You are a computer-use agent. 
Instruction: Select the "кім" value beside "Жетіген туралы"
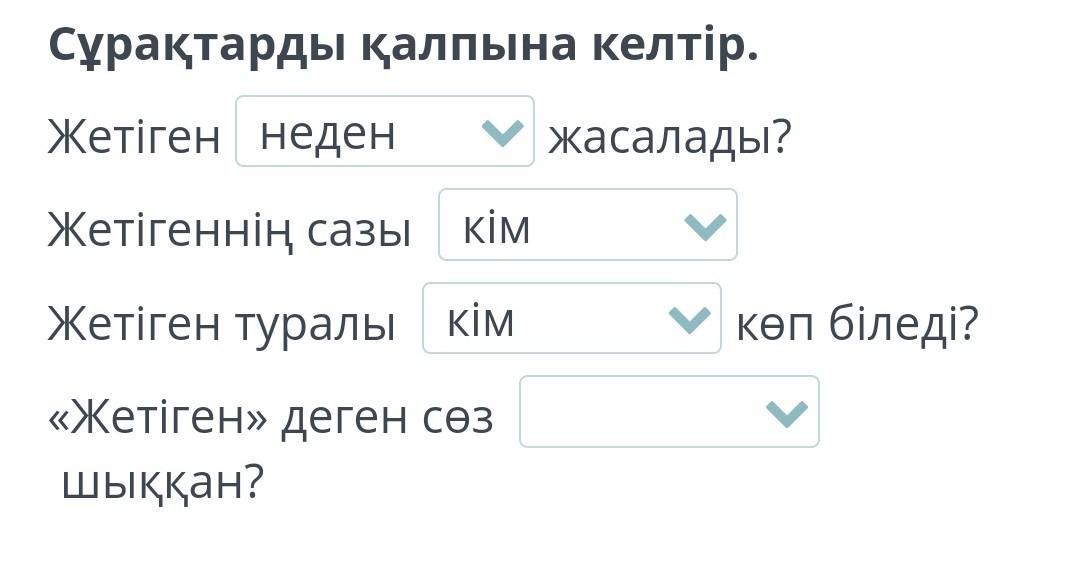480,321
